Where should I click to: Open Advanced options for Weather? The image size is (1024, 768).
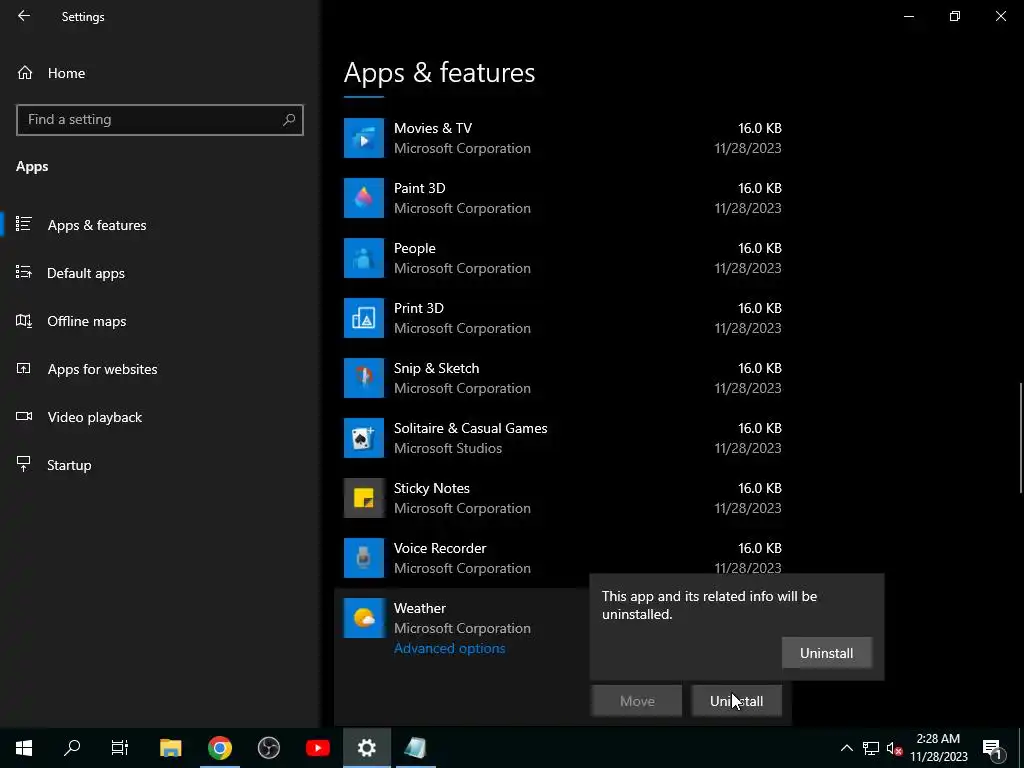tap(449, 648)
